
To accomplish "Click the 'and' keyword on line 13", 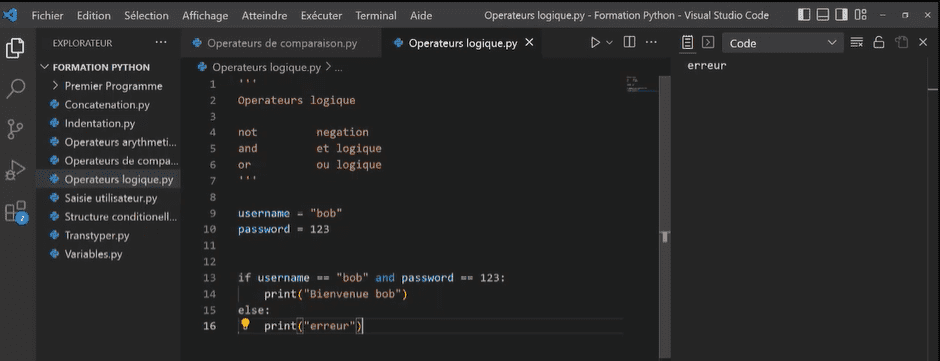I will tap(385, 278).
